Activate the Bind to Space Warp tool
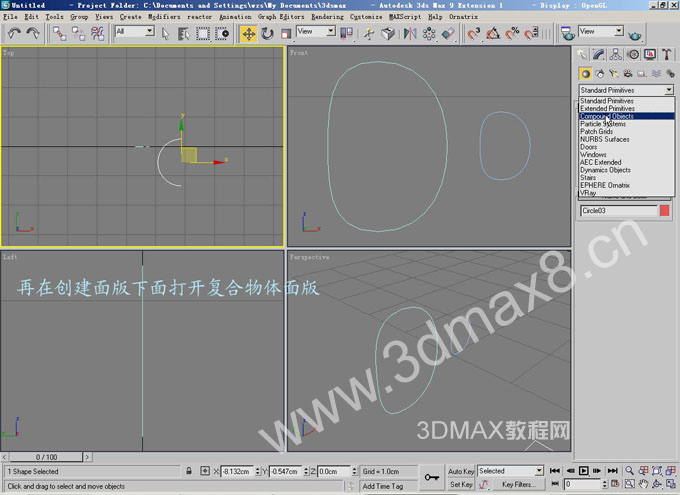Image resolution: width=680 pixels, height=495 pixels. click(98, 33)
